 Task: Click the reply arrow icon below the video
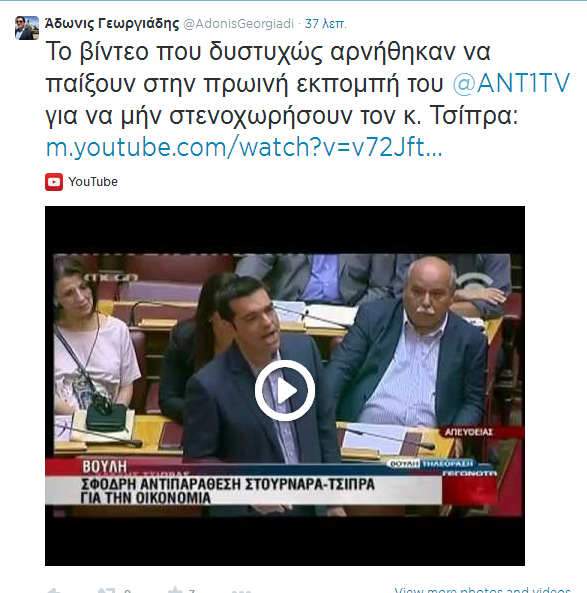pyautogui.click(x=54, y=591)
